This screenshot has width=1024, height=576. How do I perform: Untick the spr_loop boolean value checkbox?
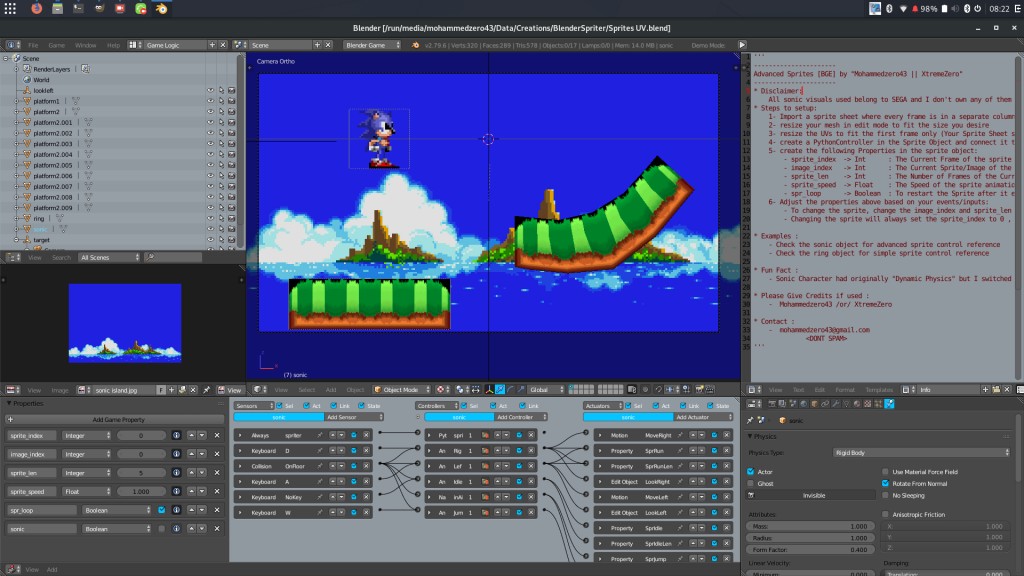click(162, 510)
